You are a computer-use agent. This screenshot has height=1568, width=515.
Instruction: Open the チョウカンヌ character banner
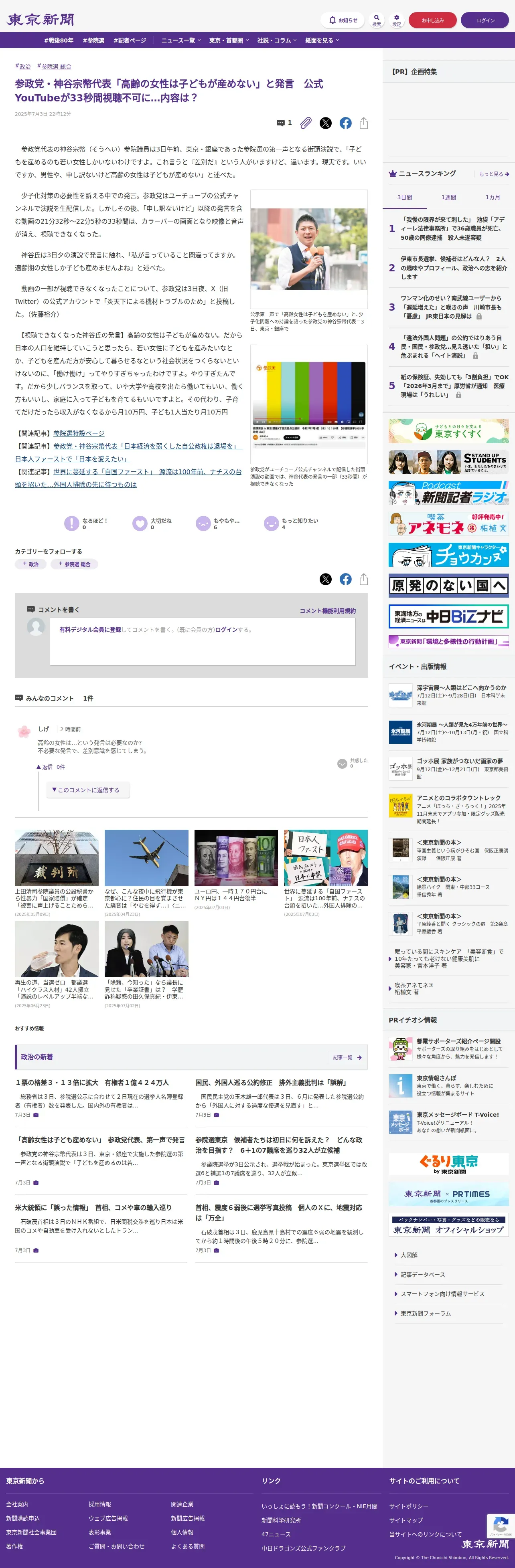(448, 554)
